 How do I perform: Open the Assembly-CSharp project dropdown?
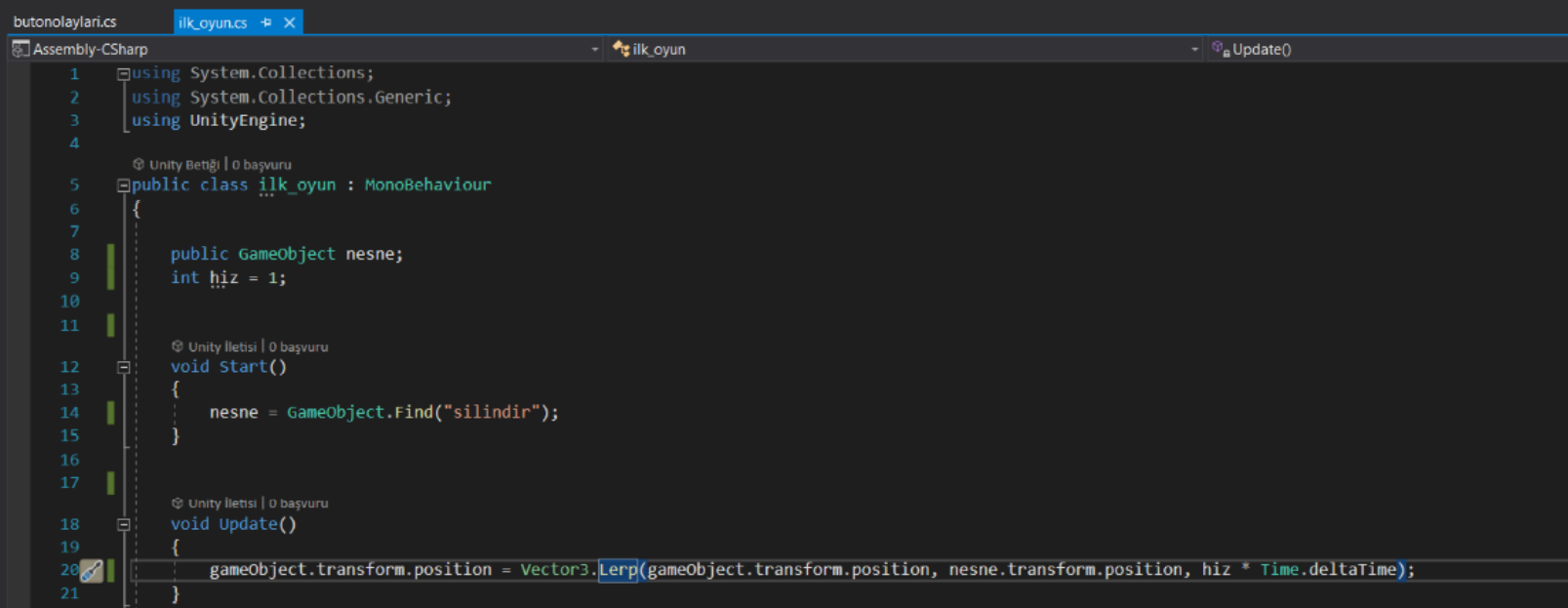(x=595, y=50)
